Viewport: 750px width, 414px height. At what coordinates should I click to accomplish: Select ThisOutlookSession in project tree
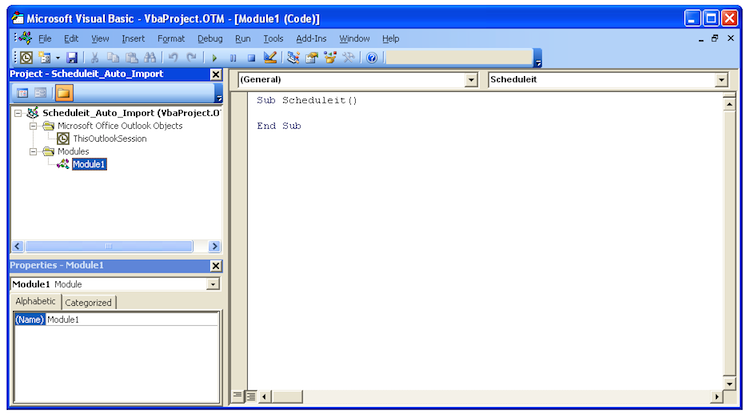(x=110, y=139)
